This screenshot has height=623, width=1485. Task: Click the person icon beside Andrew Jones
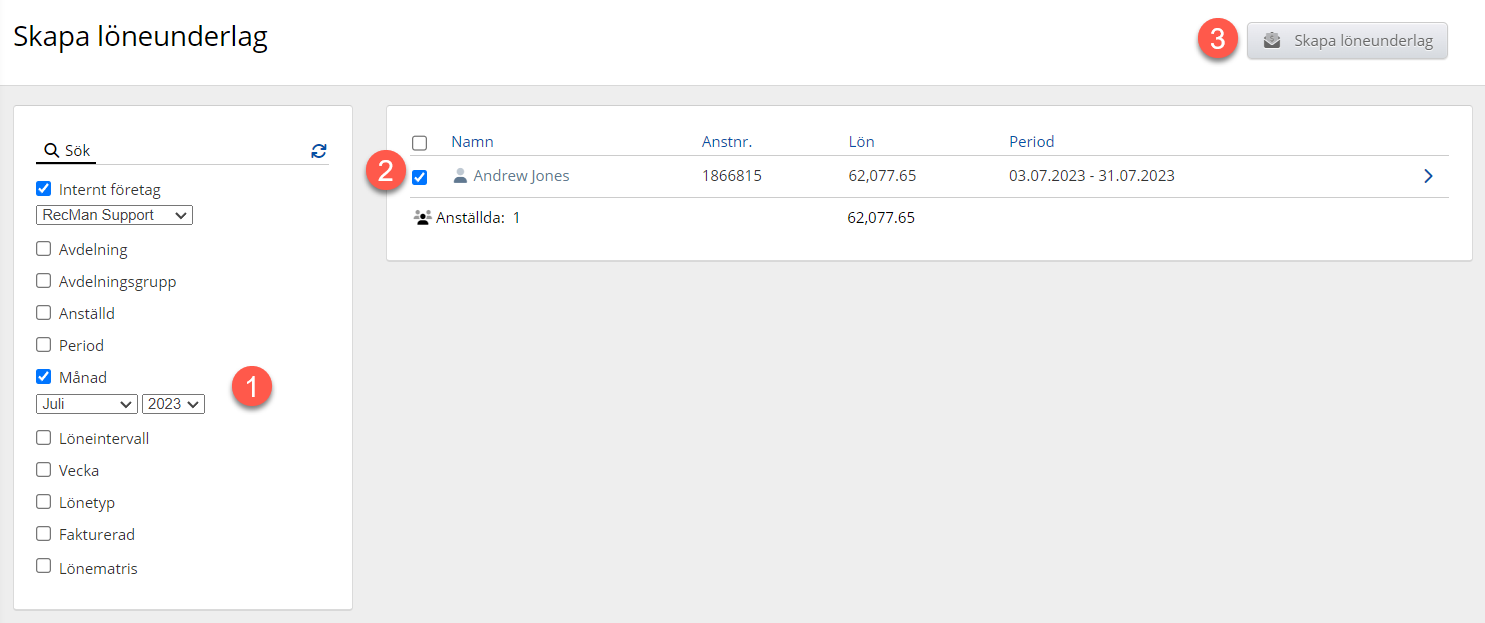coord(460,176)
